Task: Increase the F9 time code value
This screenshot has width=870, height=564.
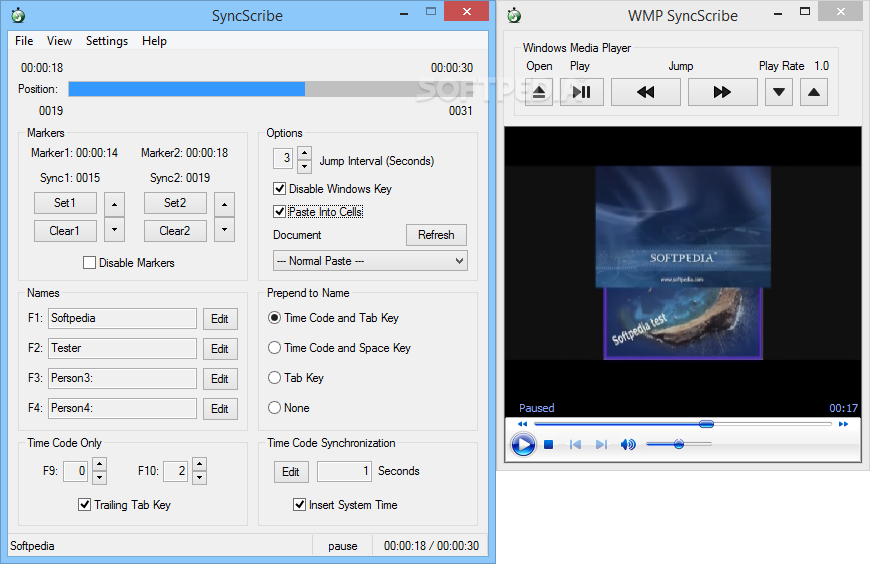Action: coord(99,464)
